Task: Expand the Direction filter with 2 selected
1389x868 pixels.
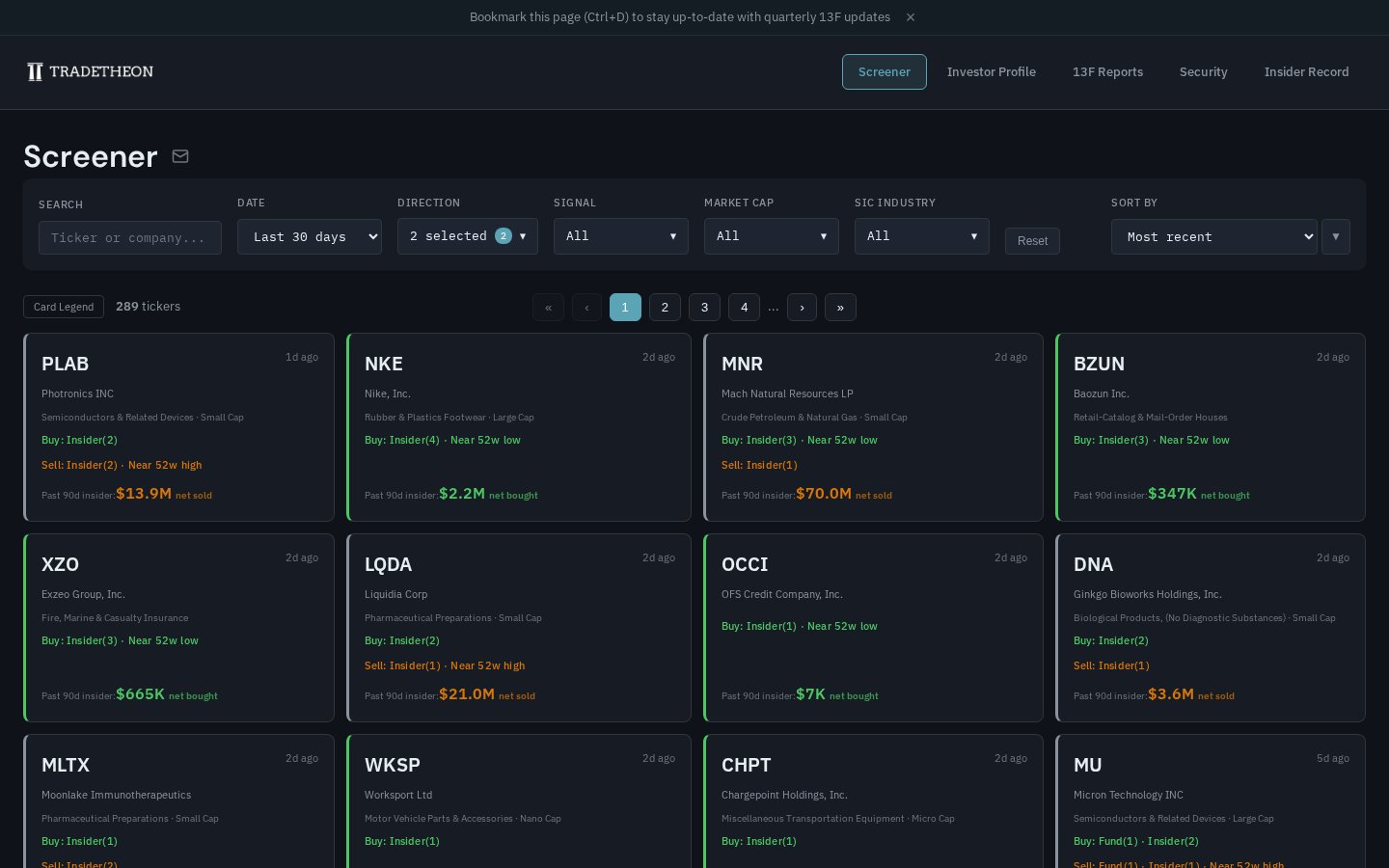Action: click(x=467, y=236)
